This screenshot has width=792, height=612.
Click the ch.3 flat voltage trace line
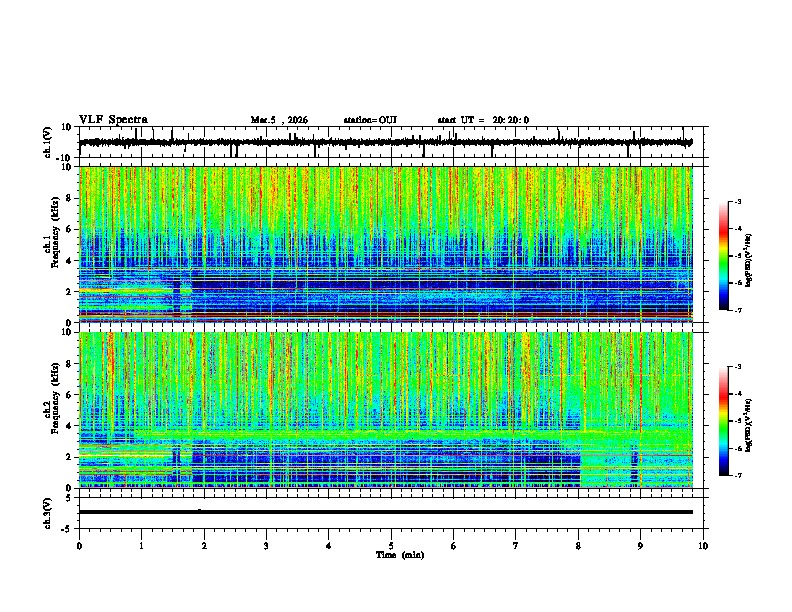coord(386,512)
